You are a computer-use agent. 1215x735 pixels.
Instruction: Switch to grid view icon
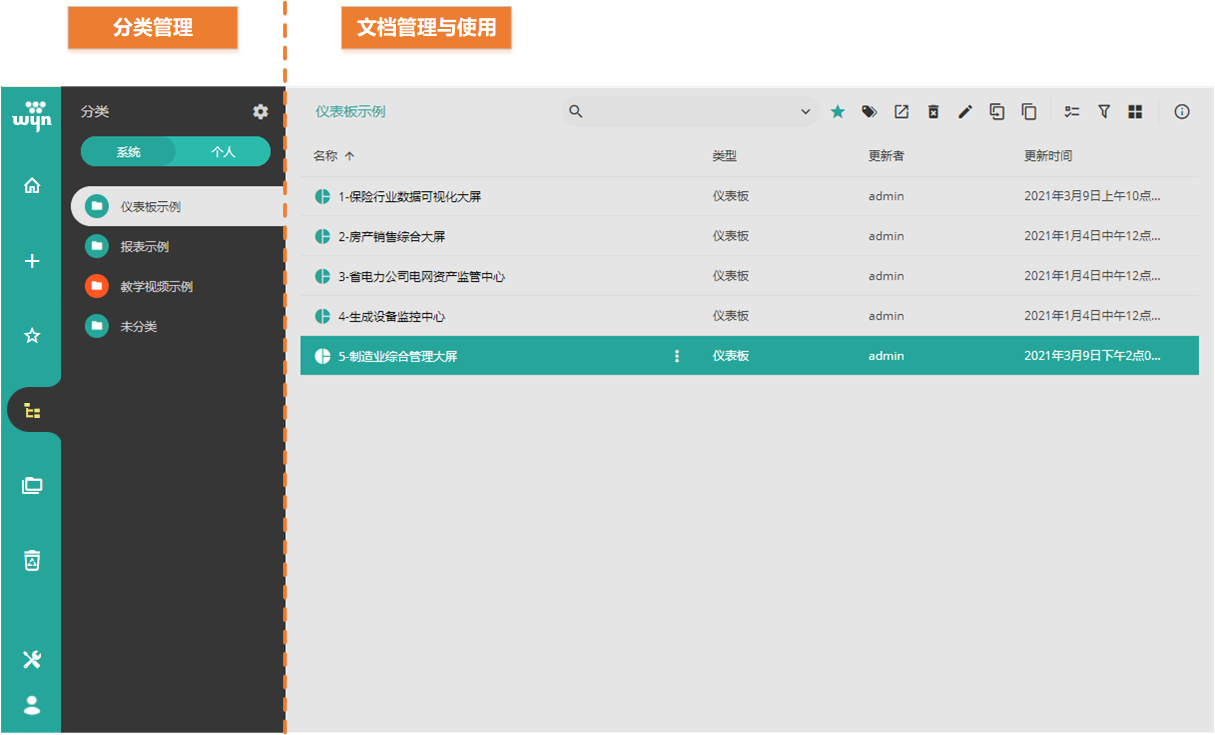click(1135, 112)
